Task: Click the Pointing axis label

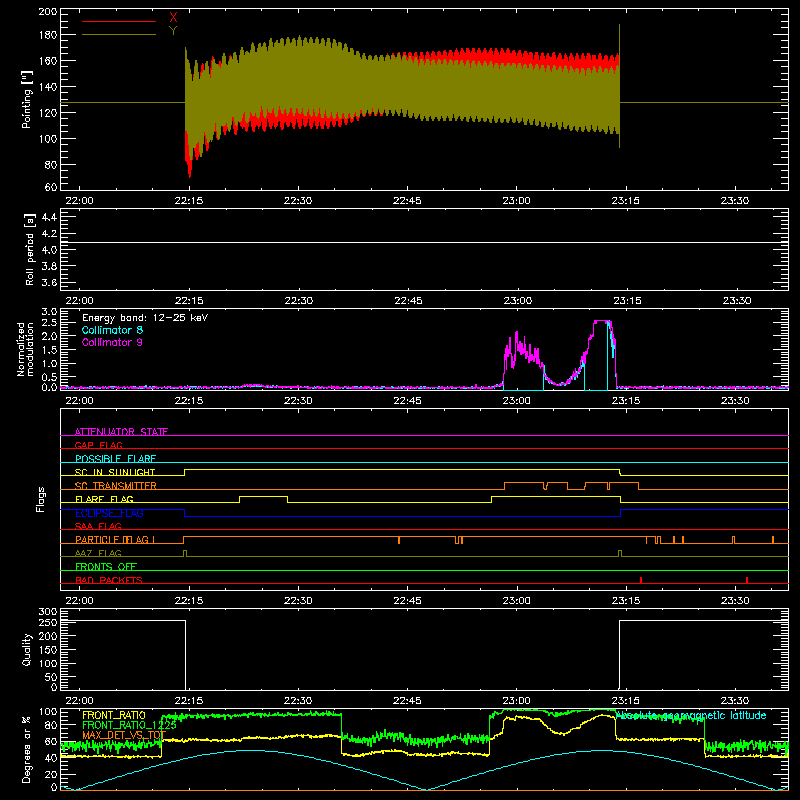Action: (x=27, y=99)
